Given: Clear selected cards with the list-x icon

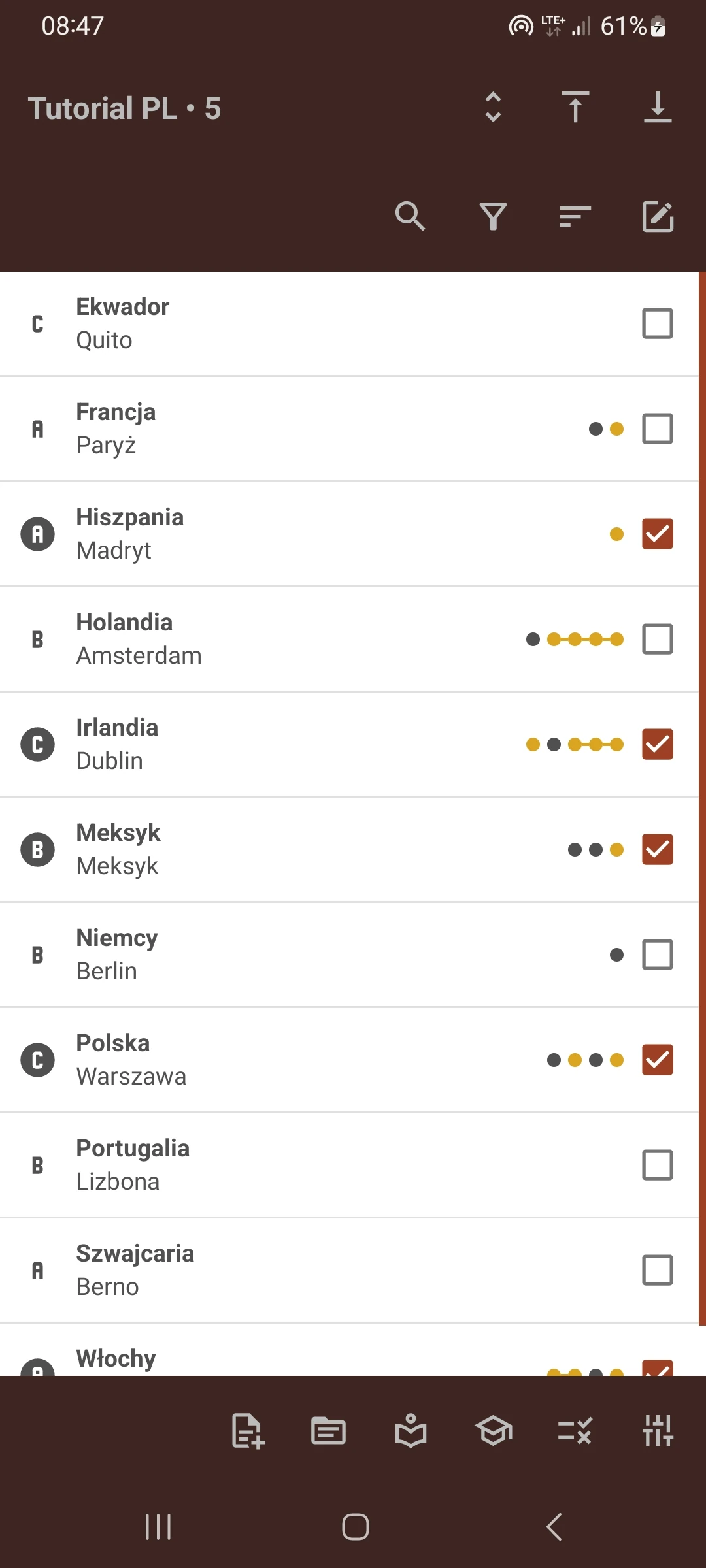Looking at the screenshot, I should [575, 1431].
